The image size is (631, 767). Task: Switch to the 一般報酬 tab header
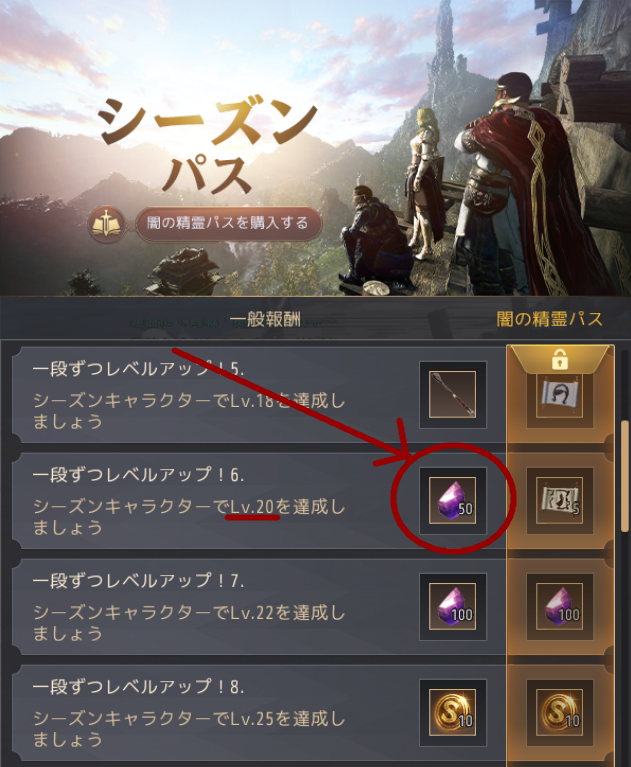265,319
